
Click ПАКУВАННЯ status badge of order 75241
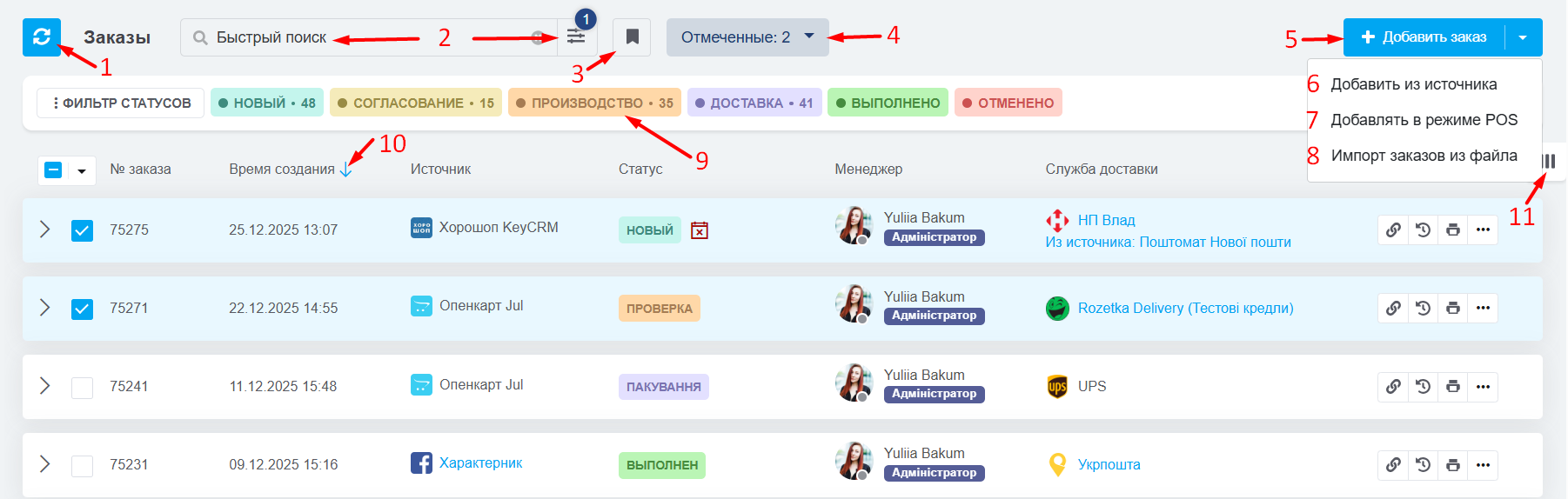[664, 387]
